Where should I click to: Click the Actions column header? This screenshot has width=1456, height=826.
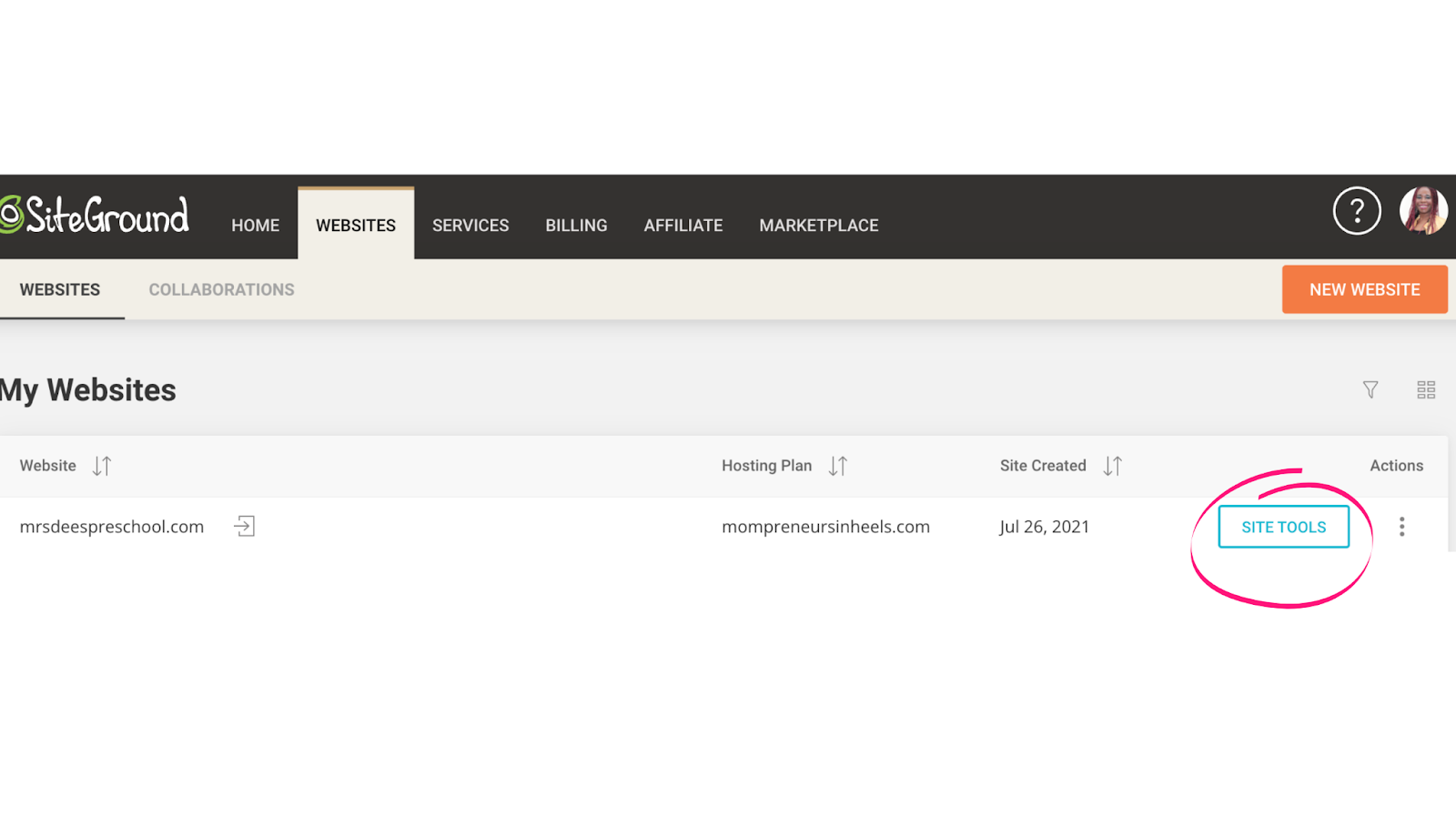point(1397,466)
